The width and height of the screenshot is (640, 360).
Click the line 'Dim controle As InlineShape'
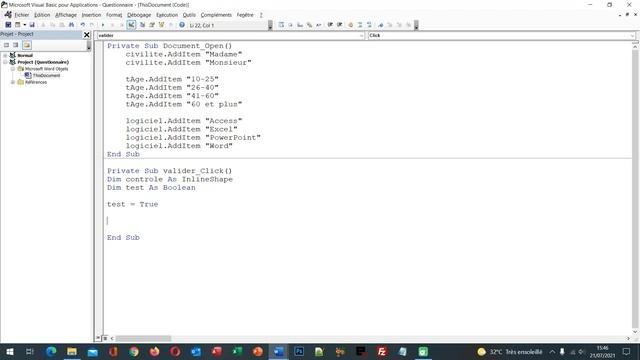pyautogui.click(x=170, y=179)
